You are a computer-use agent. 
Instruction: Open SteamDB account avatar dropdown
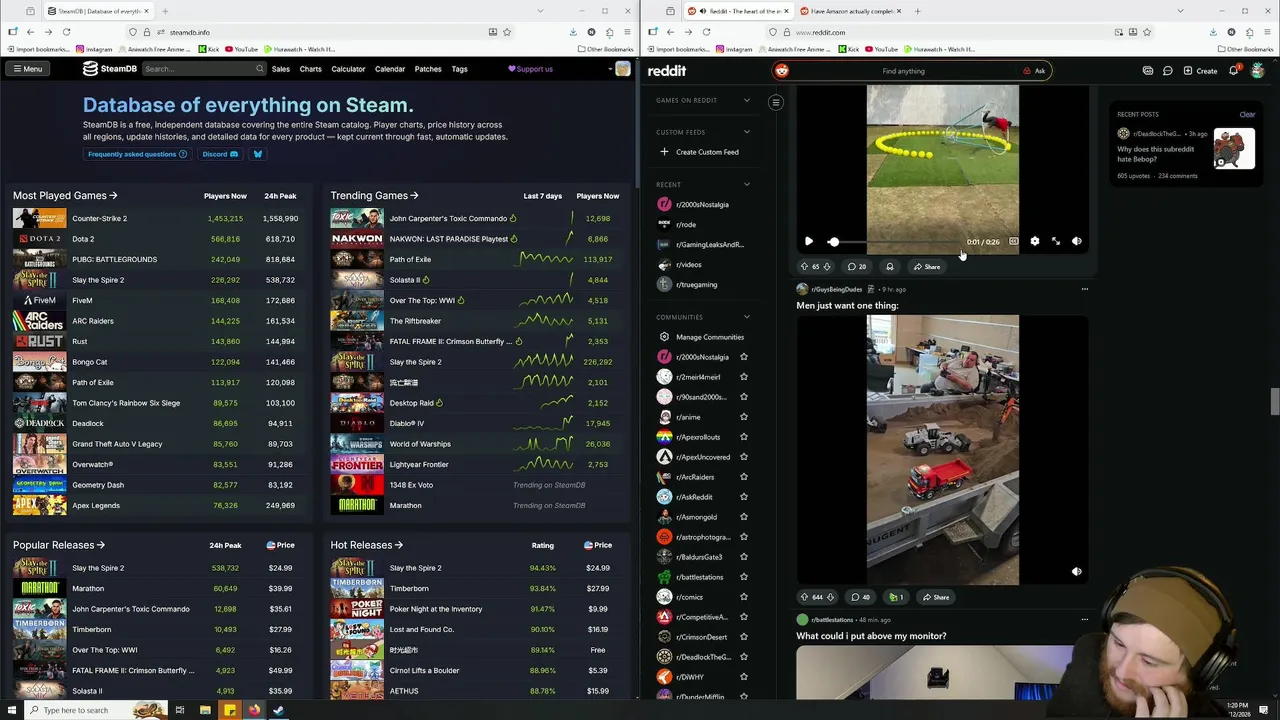pos(618,69)
